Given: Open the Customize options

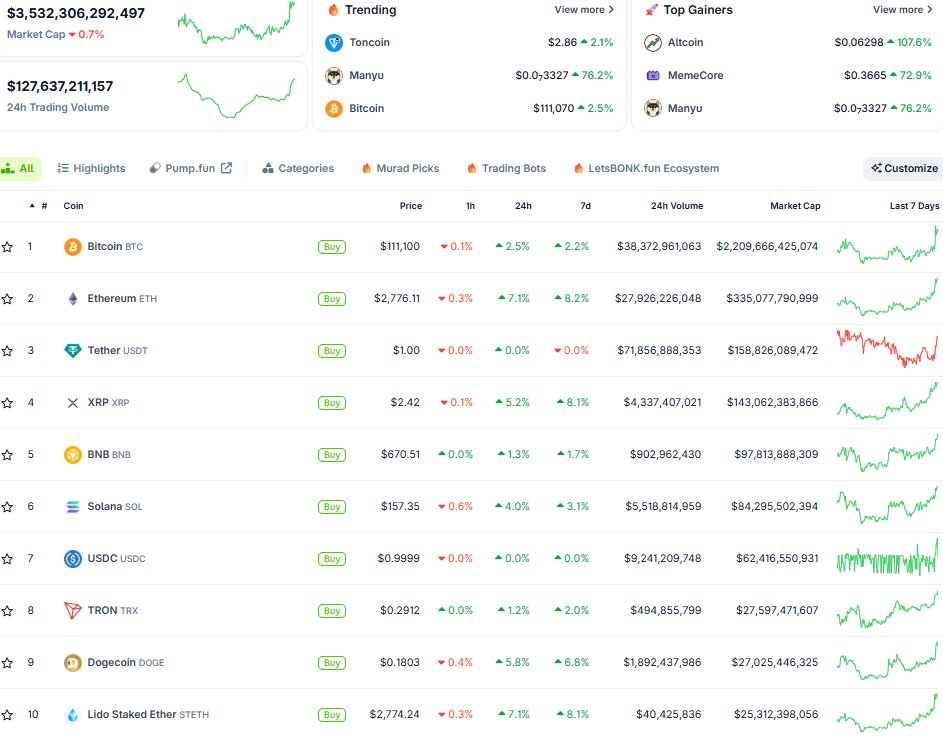Looking at the screenshot, I should click(902, 168).
